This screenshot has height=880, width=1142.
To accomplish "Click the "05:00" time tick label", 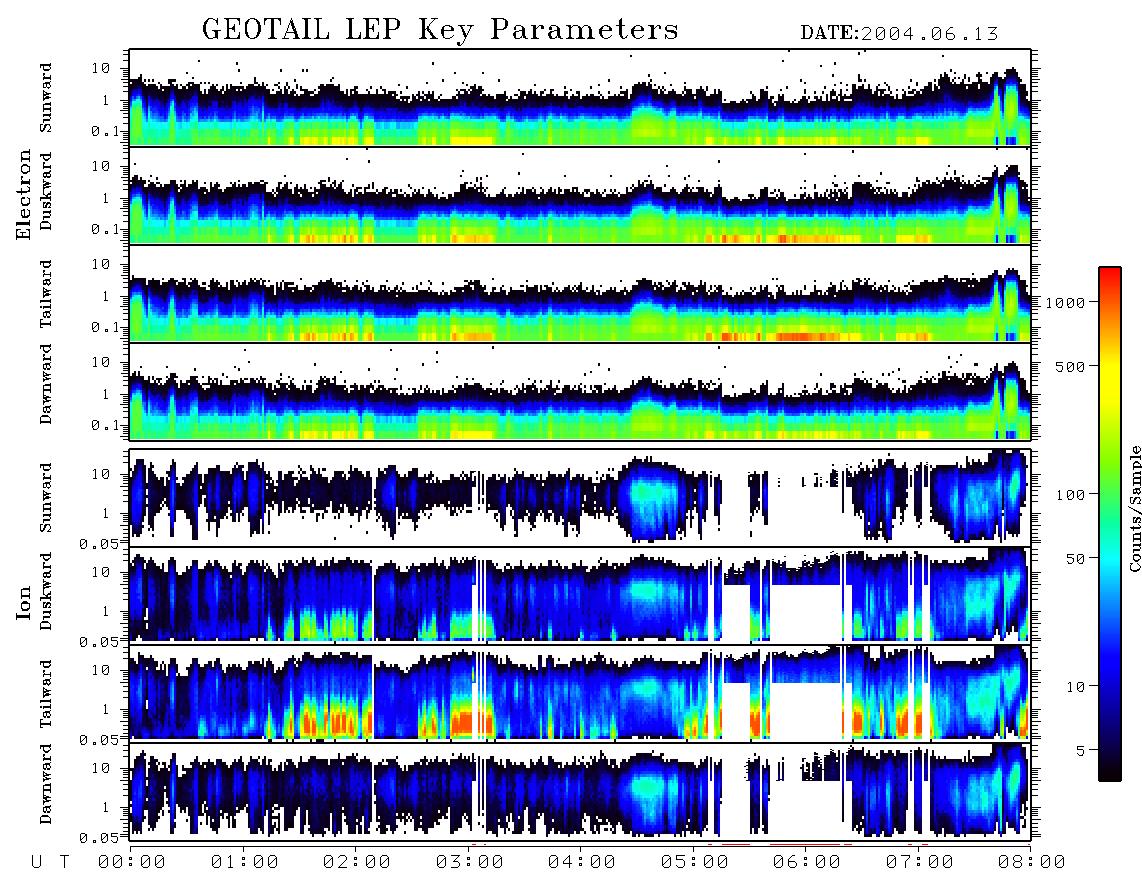I will pyautogui.click(x=695, y=862).
